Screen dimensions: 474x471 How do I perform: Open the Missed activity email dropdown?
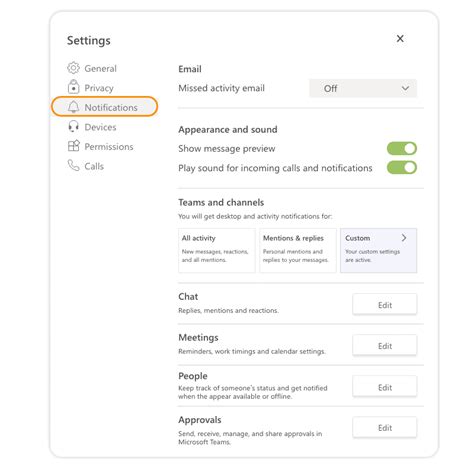[363, 88]
